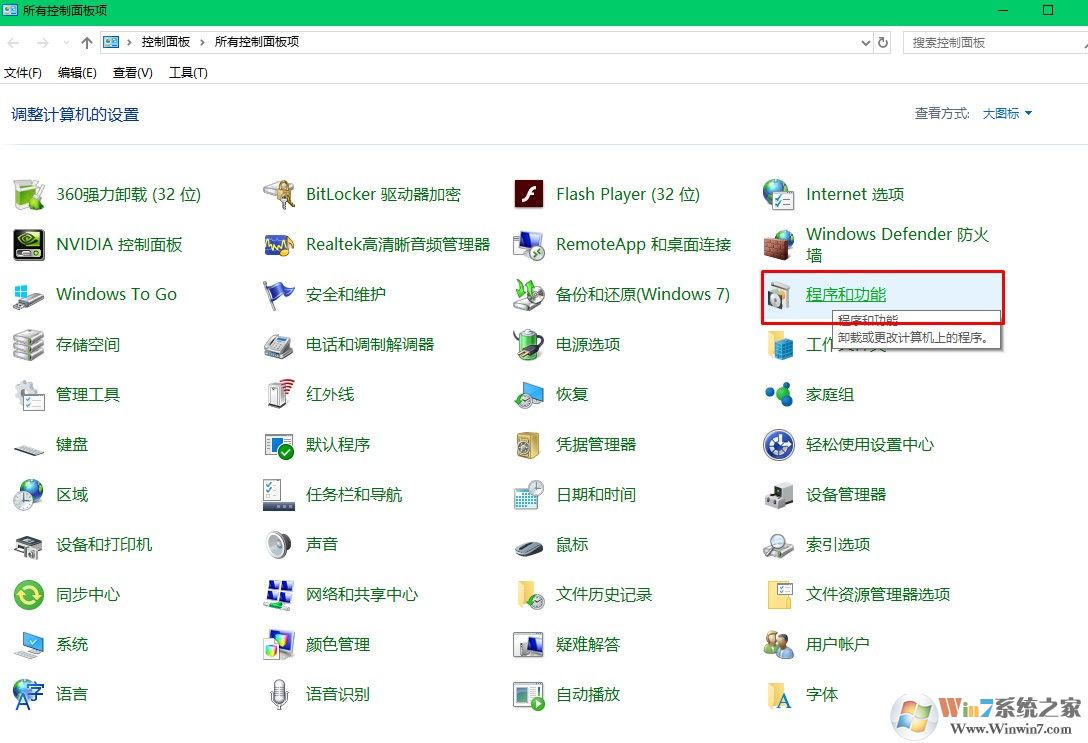
Task: Open the 任务栏和导航 link
Action: (x=354, y=495)
